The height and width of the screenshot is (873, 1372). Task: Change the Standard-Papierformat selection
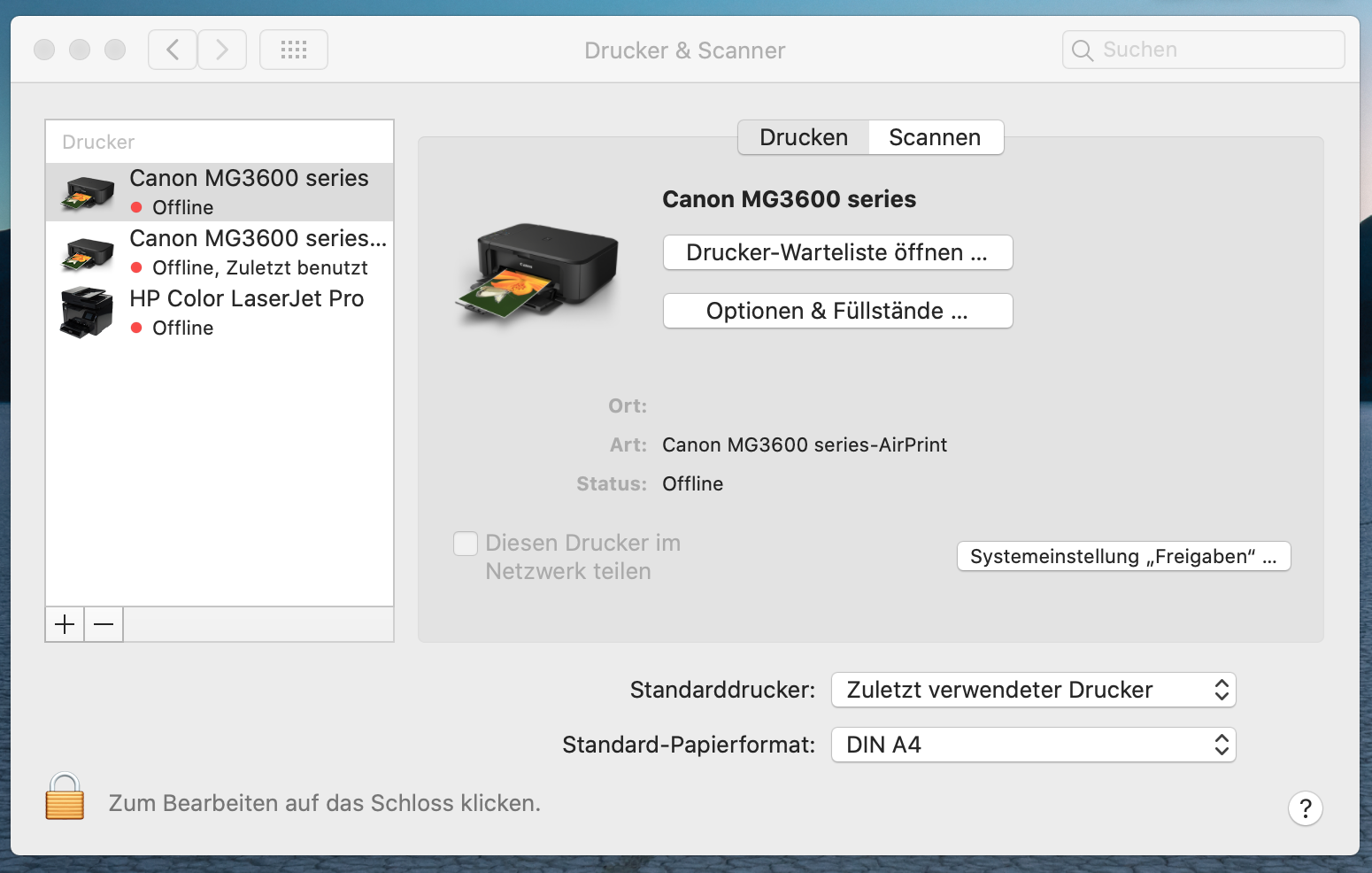coord(1032,745)
